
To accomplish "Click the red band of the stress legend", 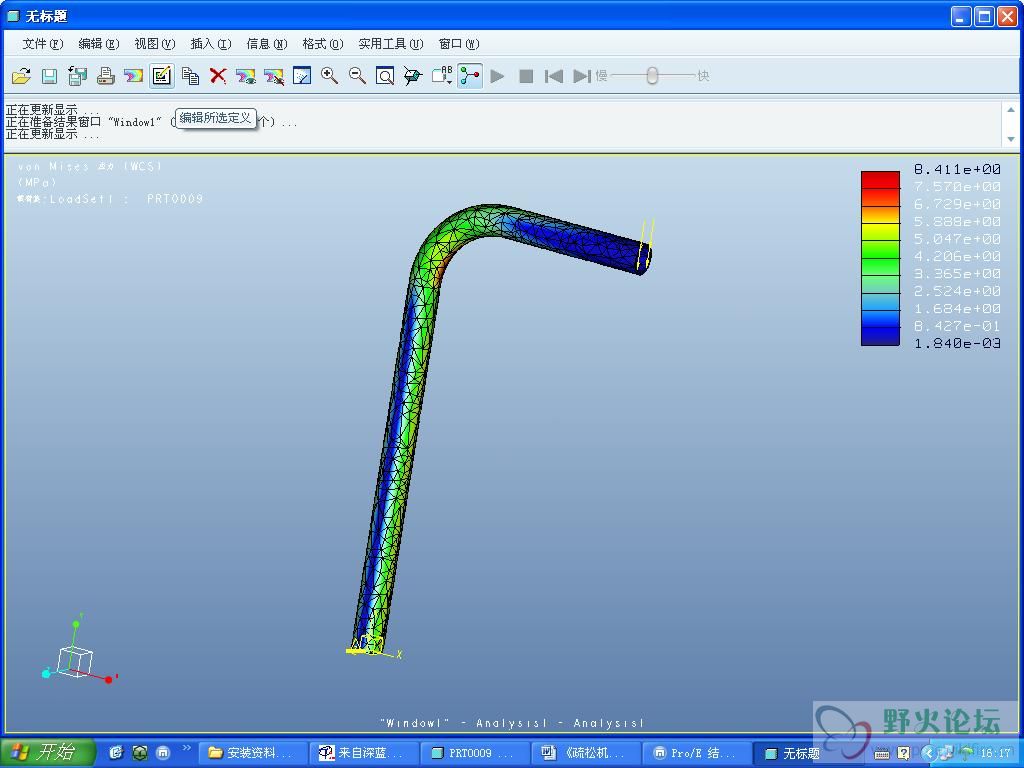I will point(880,180).
